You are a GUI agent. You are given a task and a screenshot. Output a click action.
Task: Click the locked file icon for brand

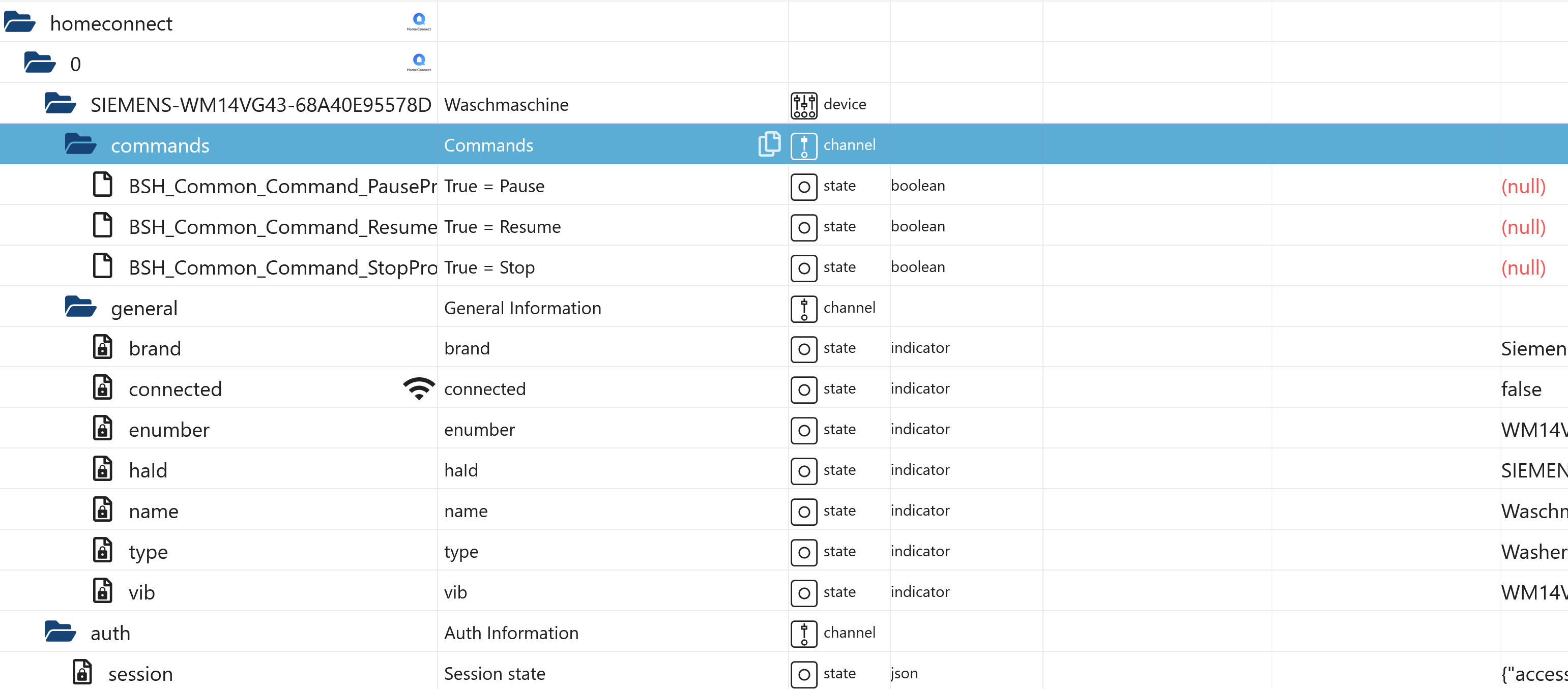102,348
